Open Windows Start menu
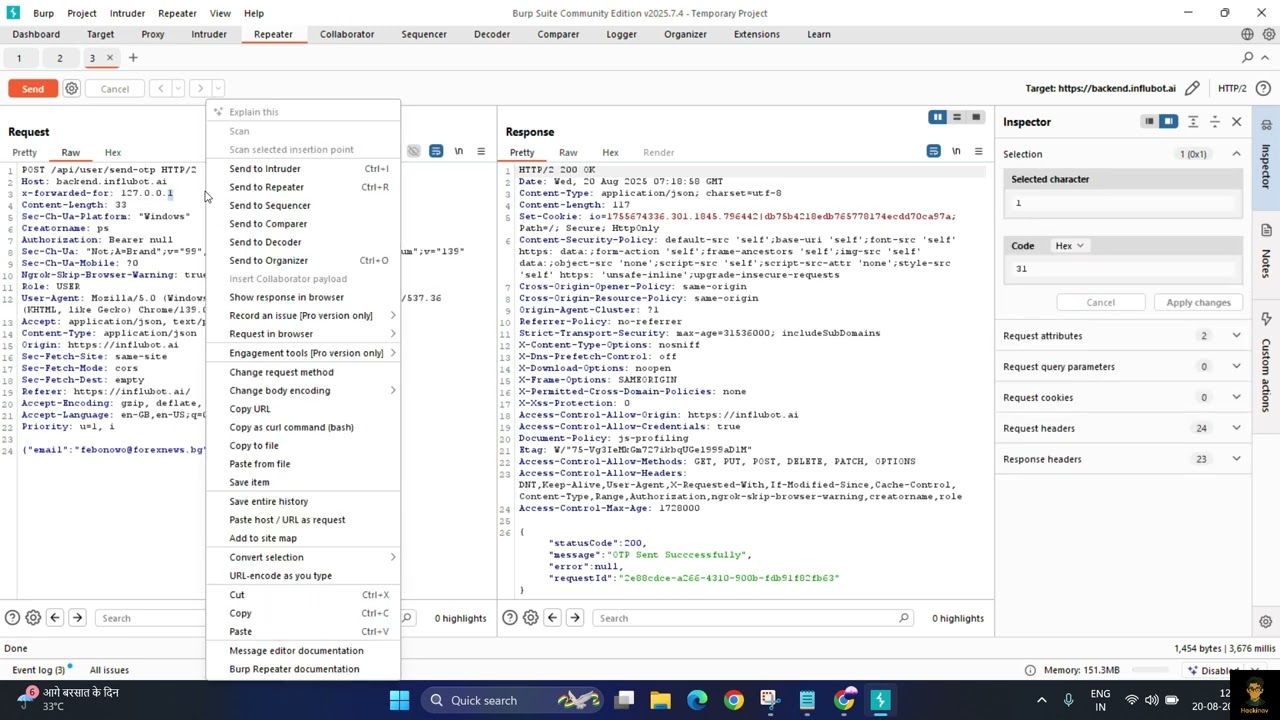 (x=399, y=700)
